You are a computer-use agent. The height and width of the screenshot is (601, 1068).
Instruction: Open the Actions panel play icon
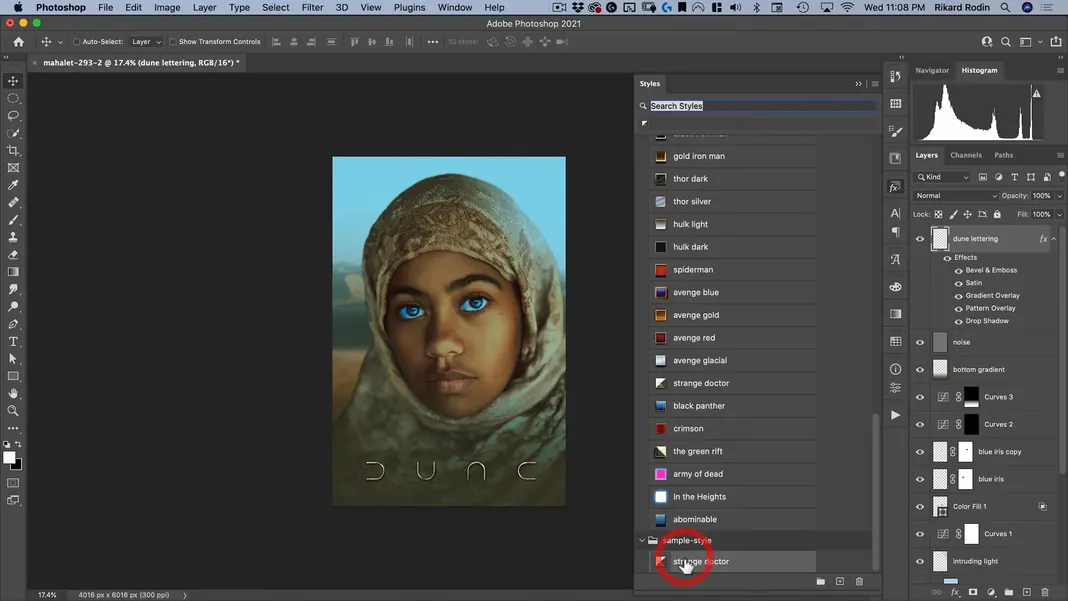tap(895, 415)
